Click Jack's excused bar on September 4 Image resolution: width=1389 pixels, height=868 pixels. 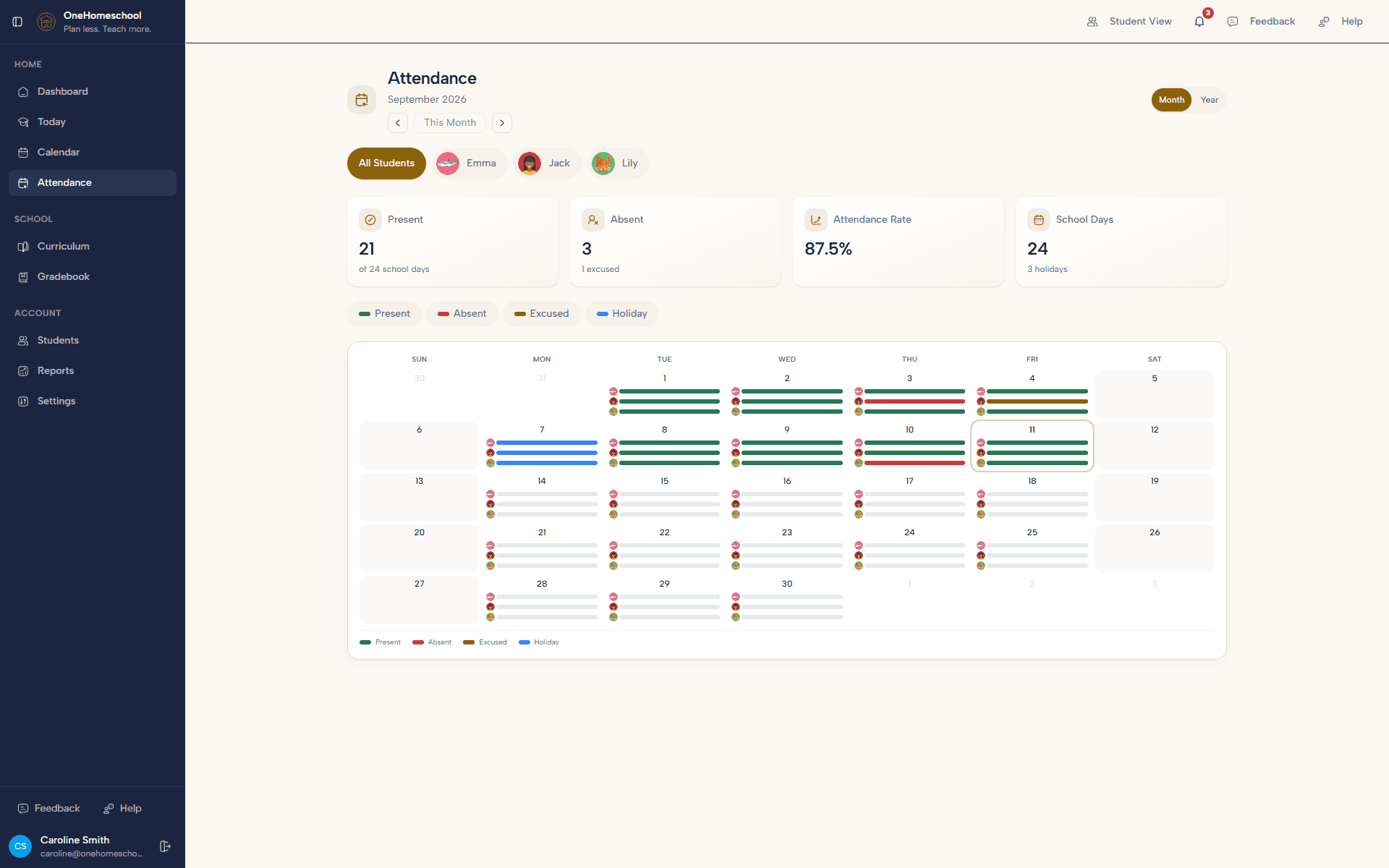[1037, 401]
